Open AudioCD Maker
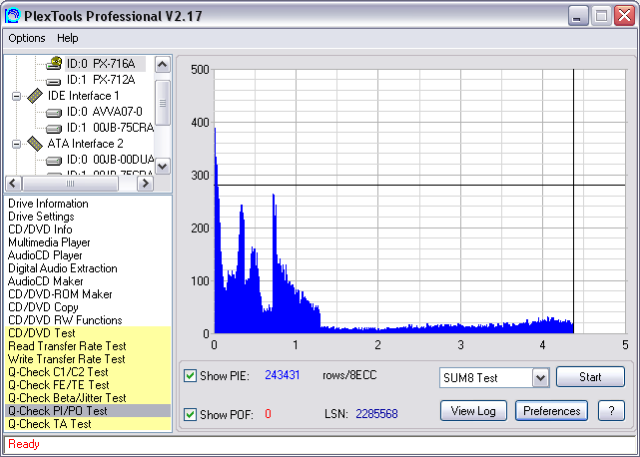Screen dimensions: 640x457 [45, 282]
